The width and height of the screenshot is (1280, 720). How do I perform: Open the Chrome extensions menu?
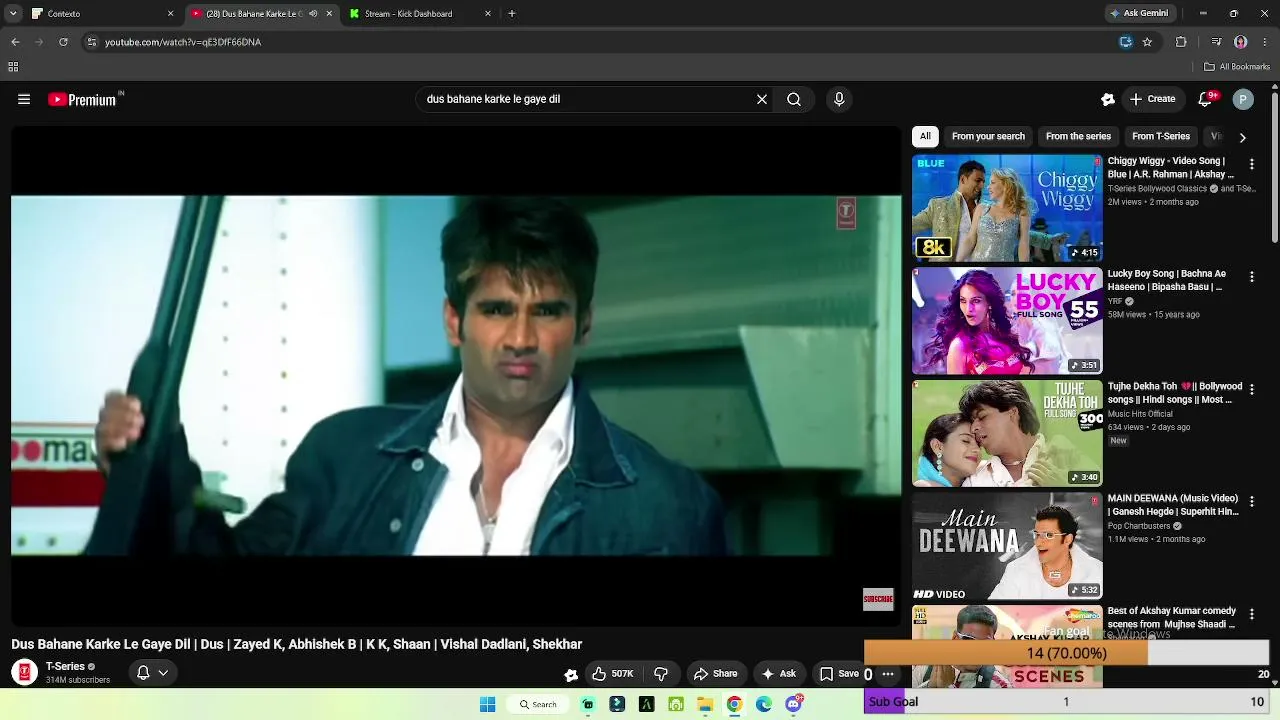1181,42
